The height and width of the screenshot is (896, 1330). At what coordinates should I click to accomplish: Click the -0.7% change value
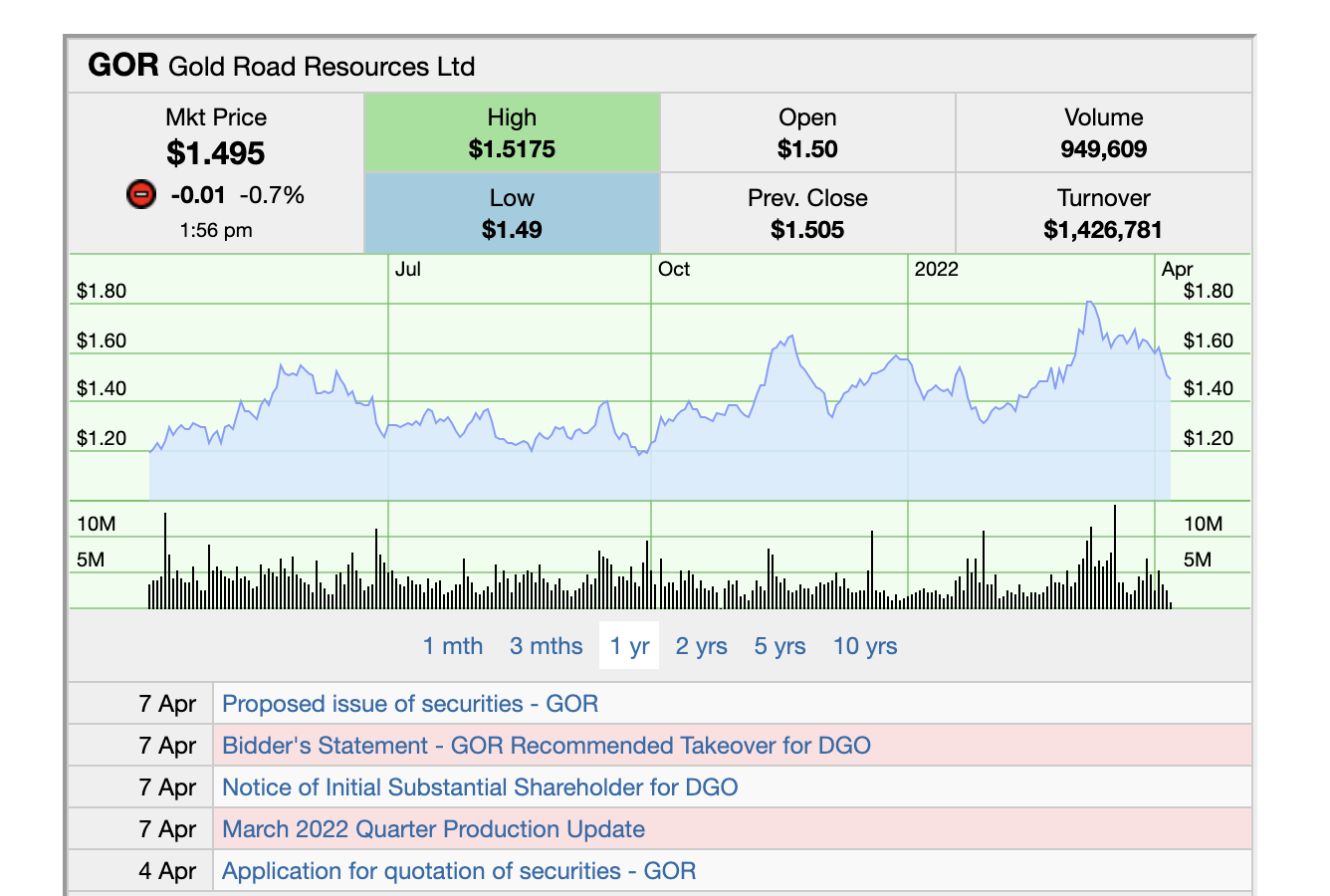(272, 194)
